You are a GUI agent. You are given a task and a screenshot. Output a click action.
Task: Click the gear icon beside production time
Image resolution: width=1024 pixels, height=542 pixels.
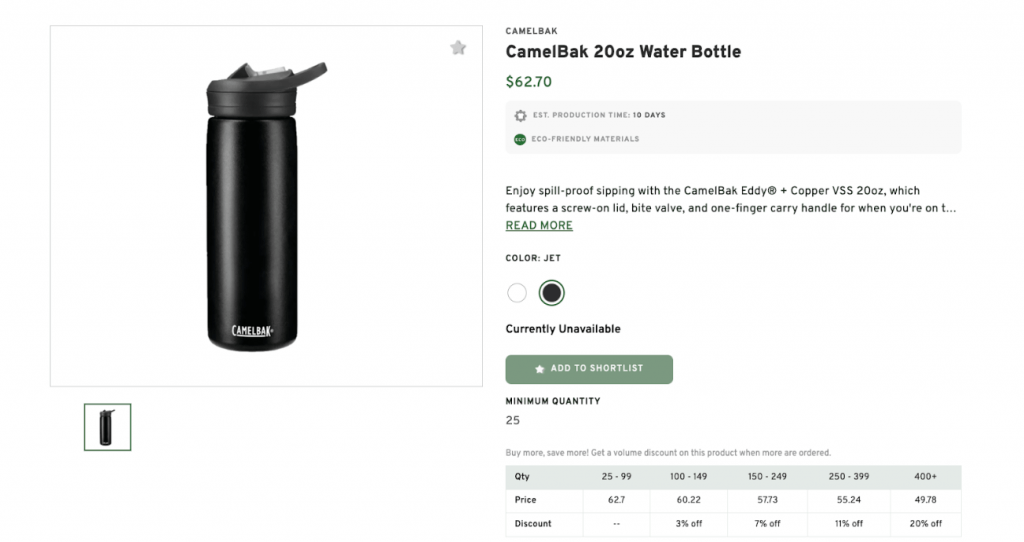(x=520, y=115)
